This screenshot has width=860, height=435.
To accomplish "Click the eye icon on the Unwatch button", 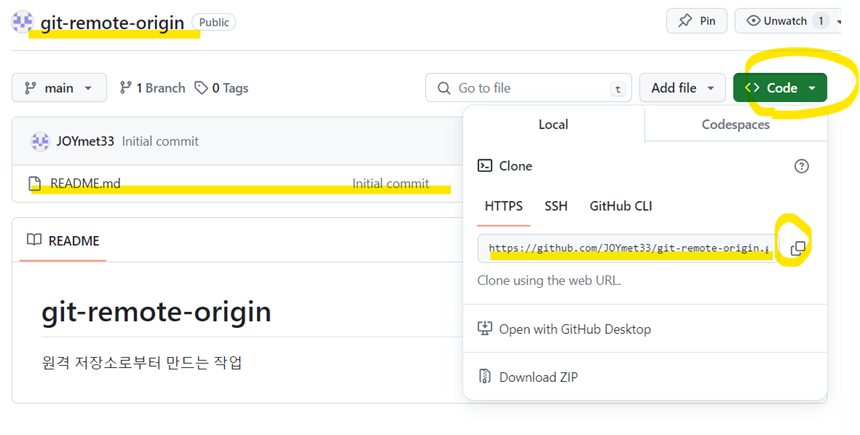I will (x=754, y=21).
